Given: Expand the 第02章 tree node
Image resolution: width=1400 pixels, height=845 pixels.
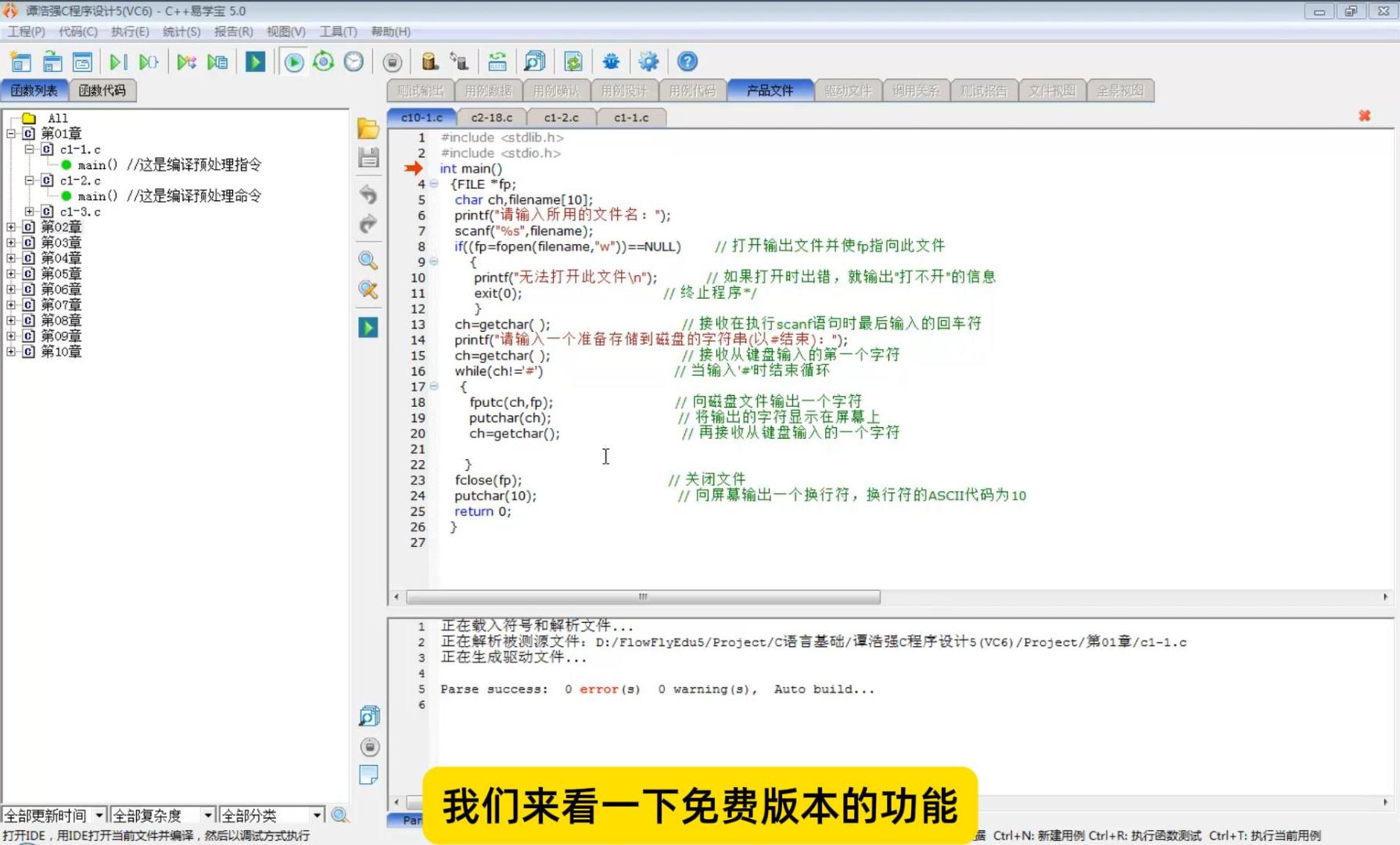Looking at the screenshot, I should point(11,227).
